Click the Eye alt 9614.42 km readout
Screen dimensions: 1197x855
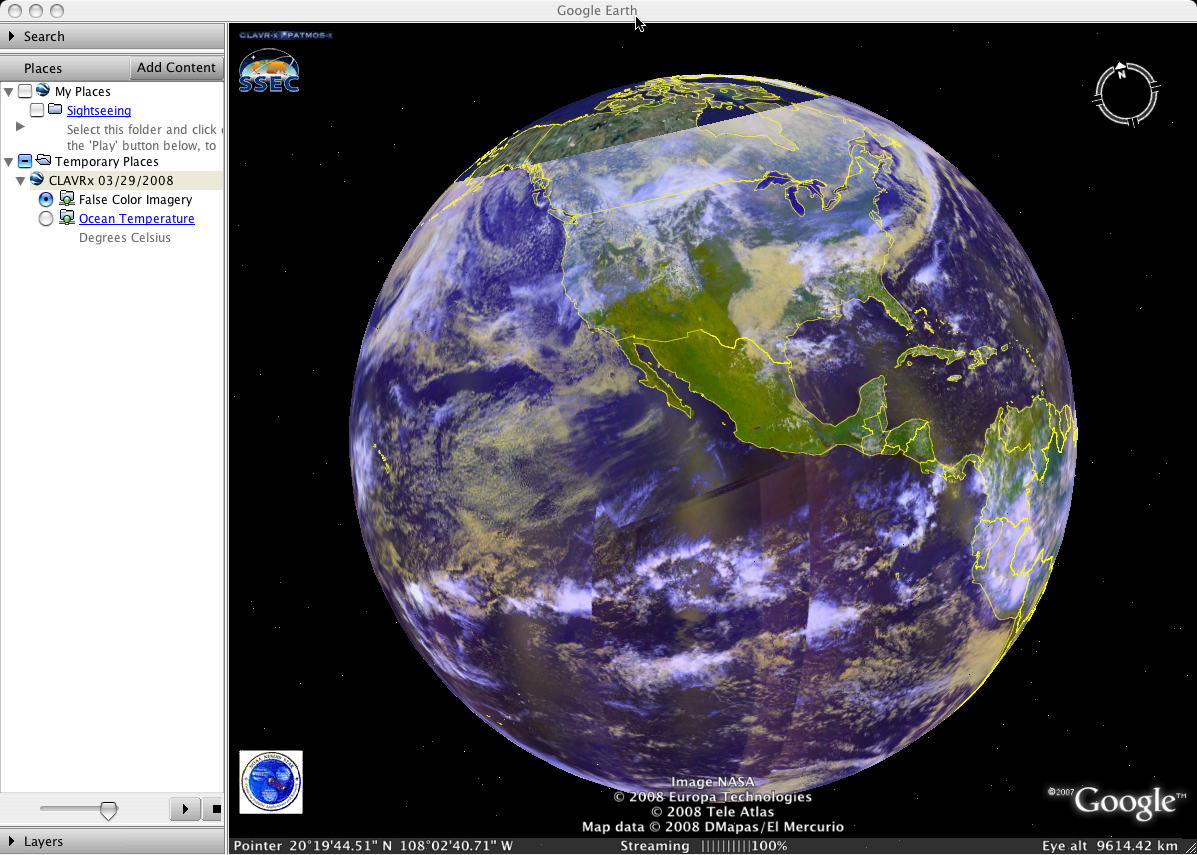[1110, 846]
